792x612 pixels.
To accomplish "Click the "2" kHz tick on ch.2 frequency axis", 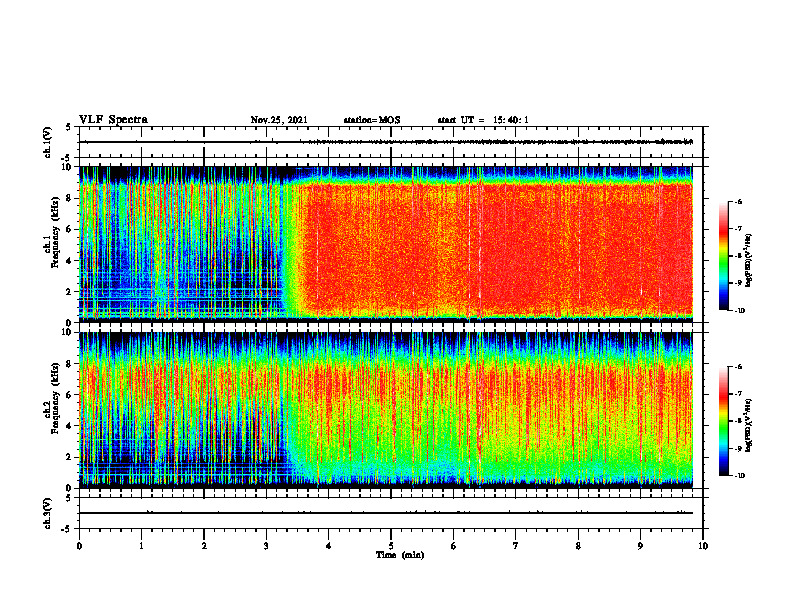I will [x=70, y=457].
